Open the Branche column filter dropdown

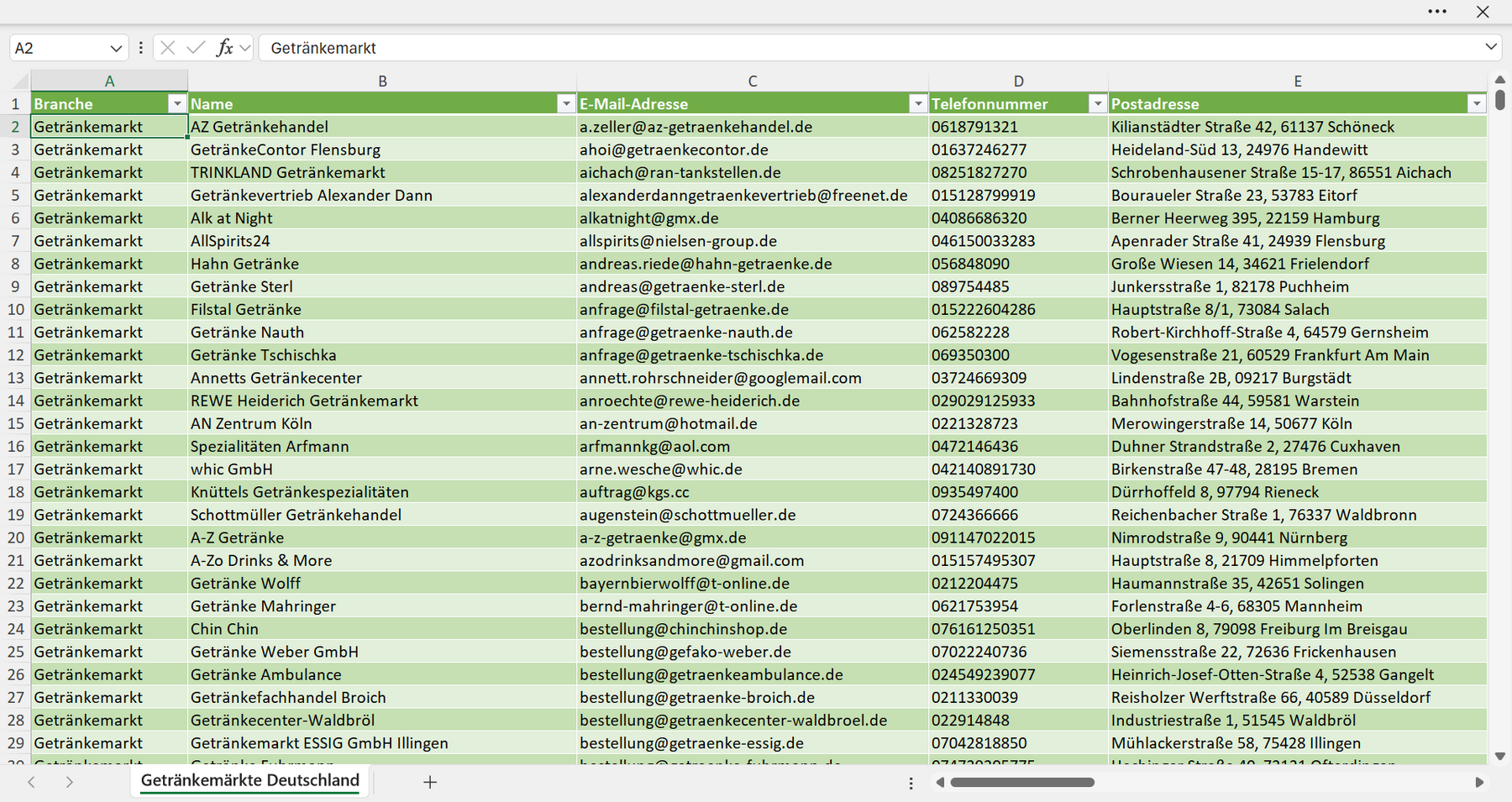[176, 103]
